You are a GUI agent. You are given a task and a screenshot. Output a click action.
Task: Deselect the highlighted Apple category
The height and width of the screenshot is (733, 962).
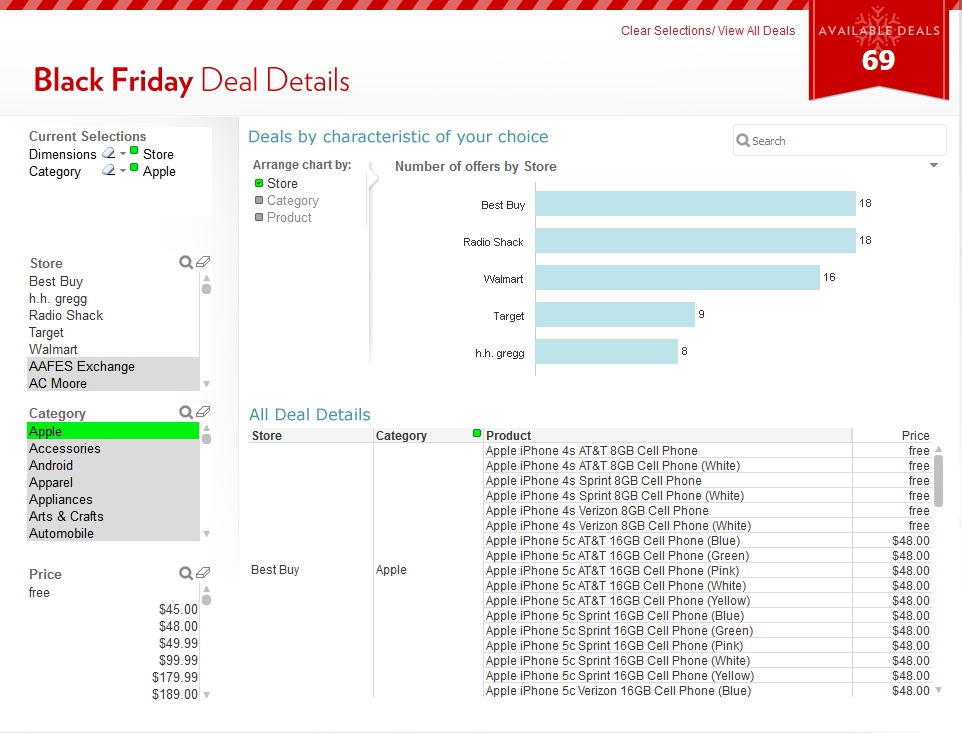pos(114,431)
